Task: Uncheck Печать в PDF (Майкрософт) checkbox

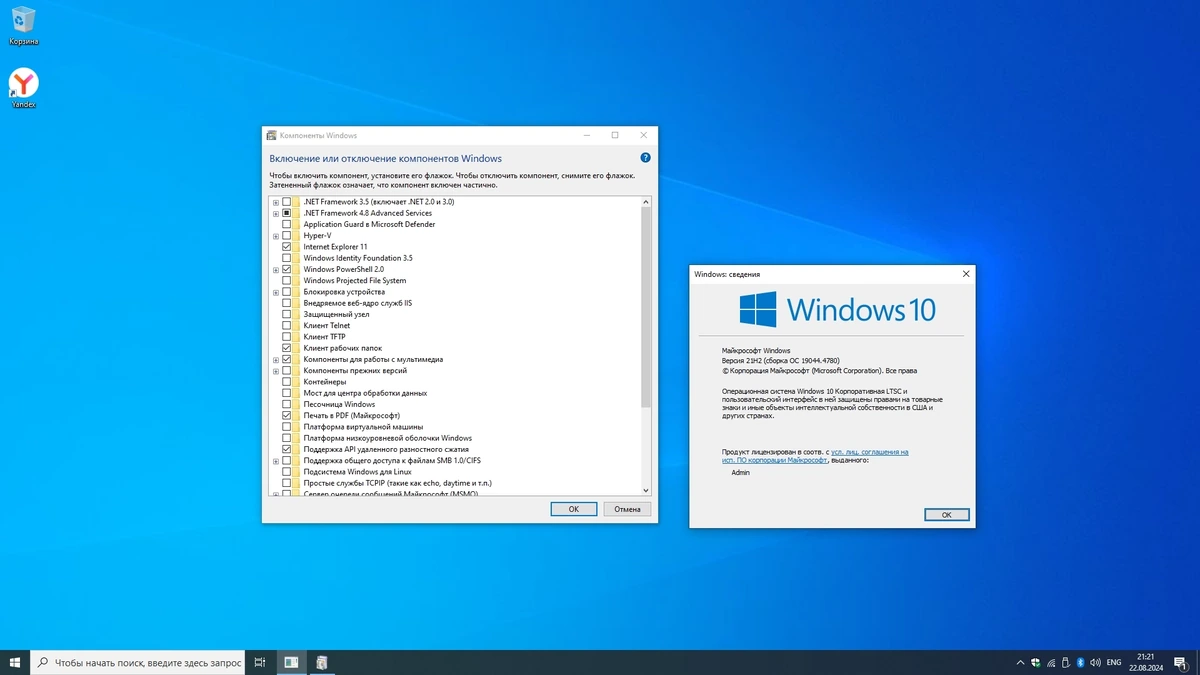Action: [287, 415]
